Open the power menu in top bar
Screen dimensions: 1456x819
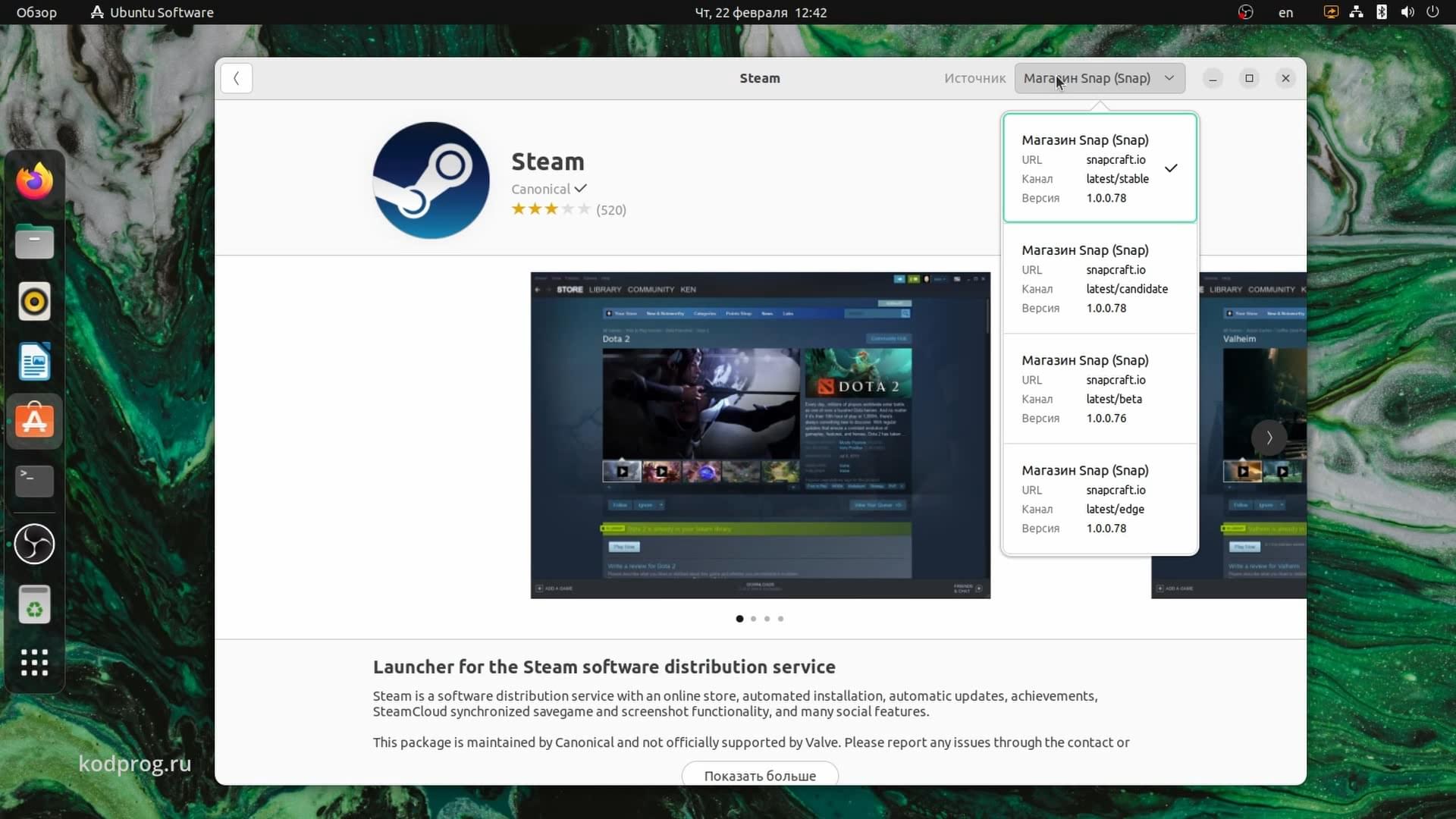point(1432,12)
